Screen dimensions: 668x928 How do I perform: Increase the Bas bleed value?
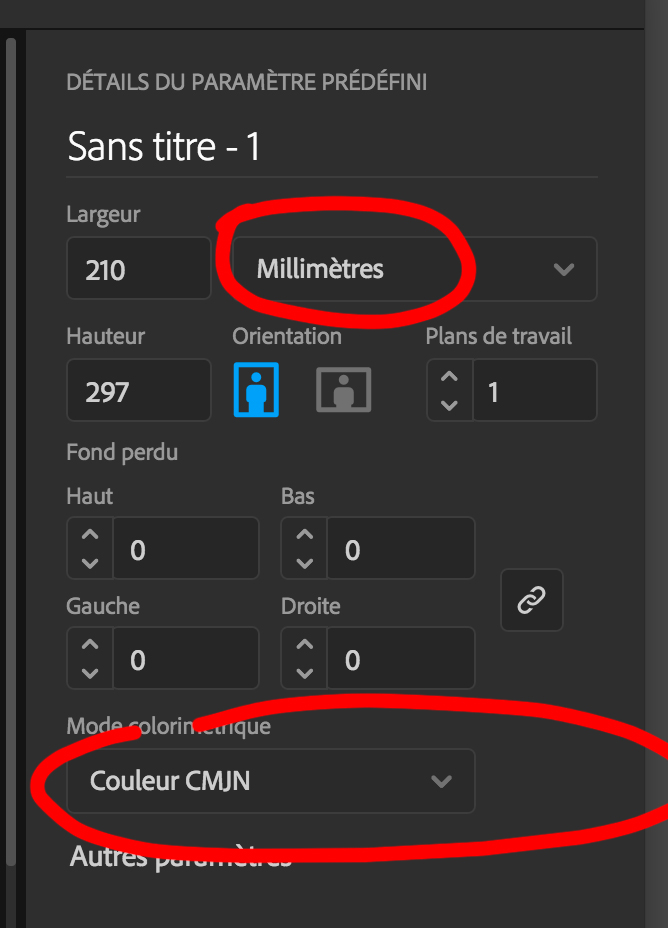[304, 536]
